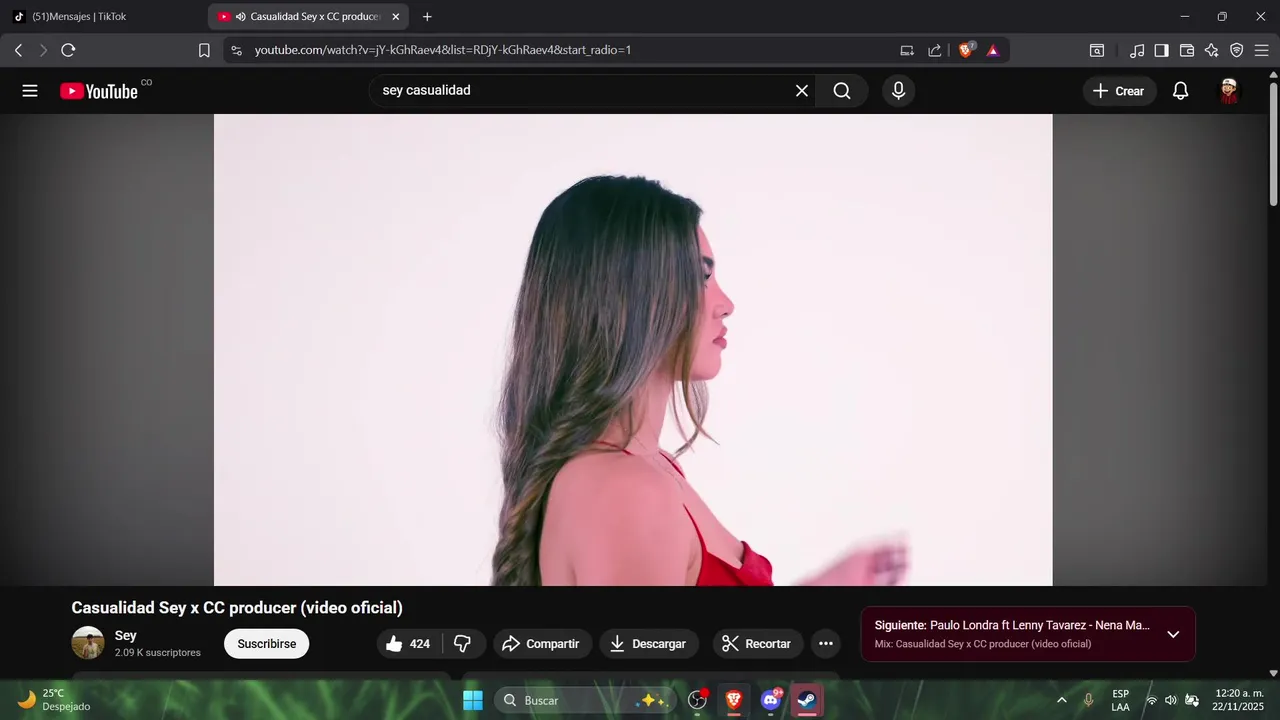Subscribe using the Suscribirse button

click(x=267, y=644)
